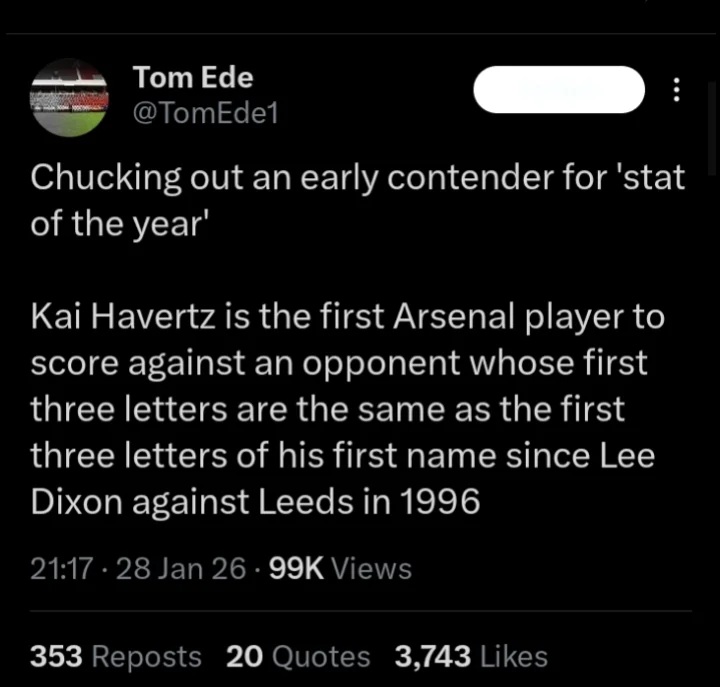
Task: Click the word opponent in the tweet
Action: click(381, 364)
